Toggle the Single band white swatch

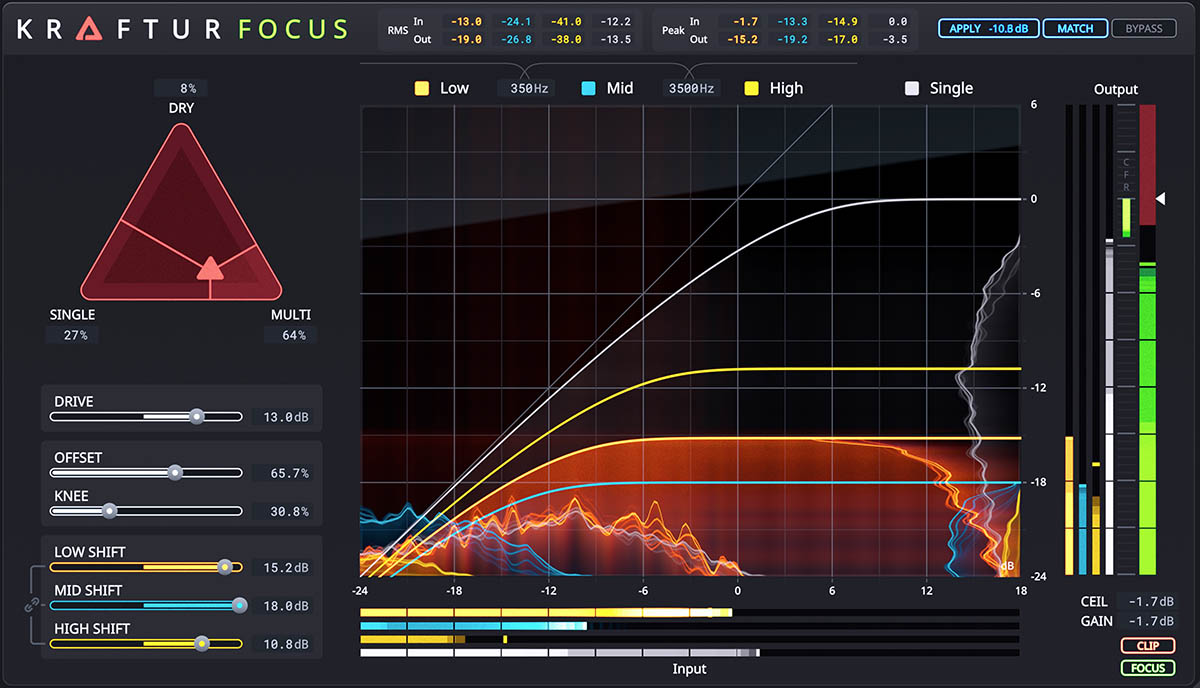click(x=911, y=88)
